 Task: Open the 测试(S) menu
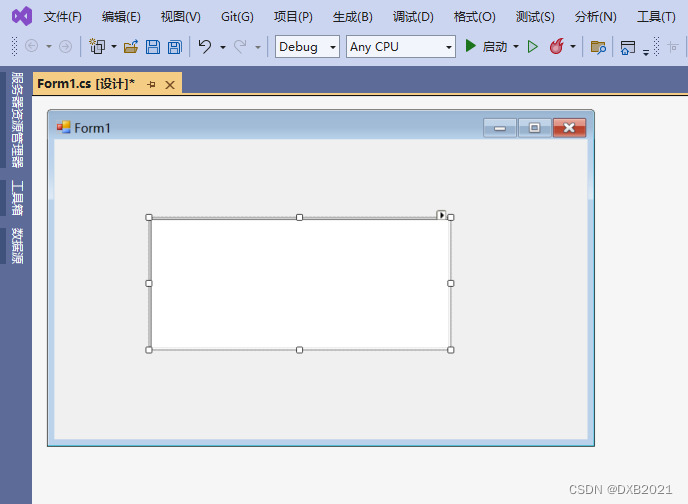coord(535,17)
